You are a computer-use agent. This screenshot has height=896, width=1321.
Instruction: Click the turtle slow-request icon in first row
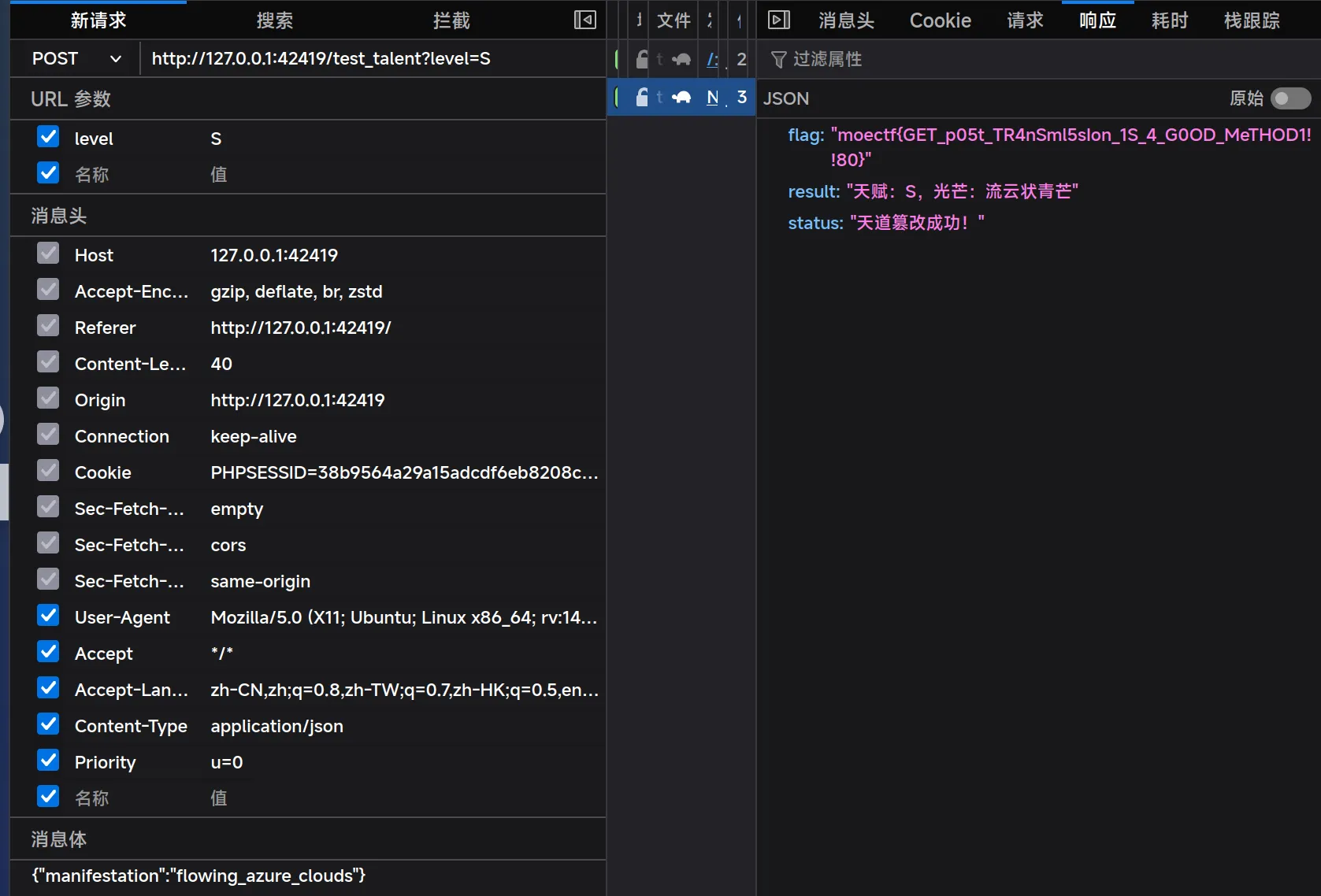pos(681,59)
